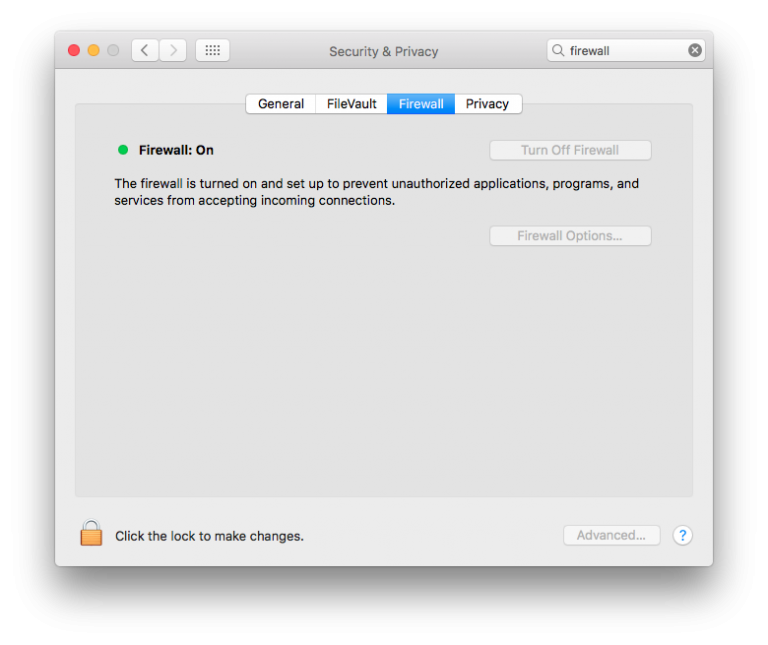Open help with the question mark button
The height and width of the screenshot is (645, 768).
(682, 535)
